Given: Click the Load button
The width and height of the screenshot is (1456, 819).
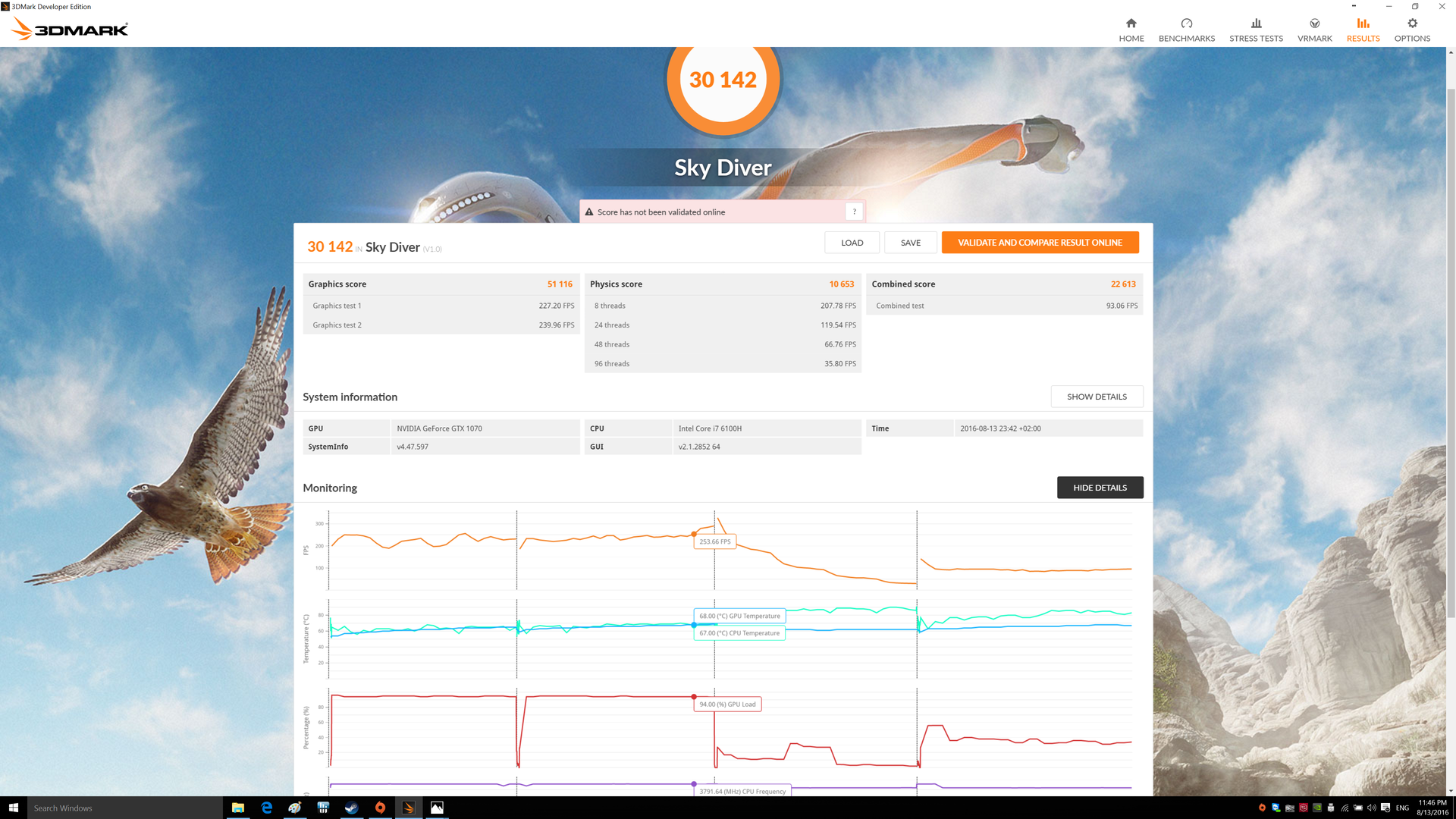Looking at the screenshot, I should coord(852,243).
